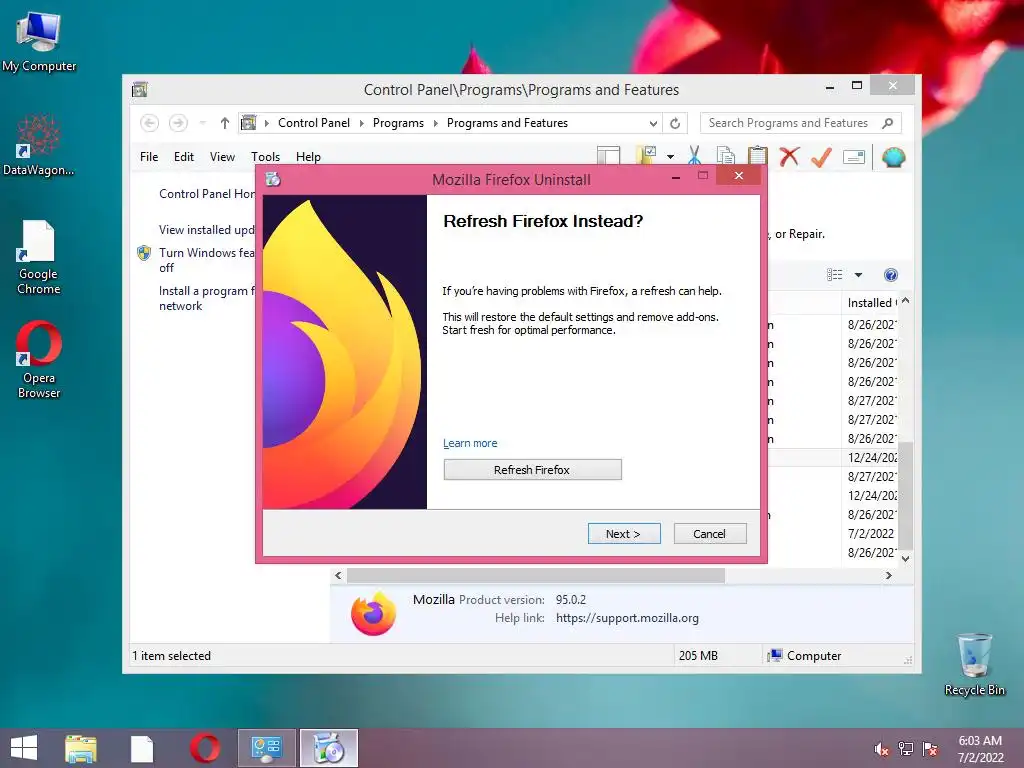Viewport: 1024px width, 768px height.
Task: Open the Tools menu
Action: 265,157
